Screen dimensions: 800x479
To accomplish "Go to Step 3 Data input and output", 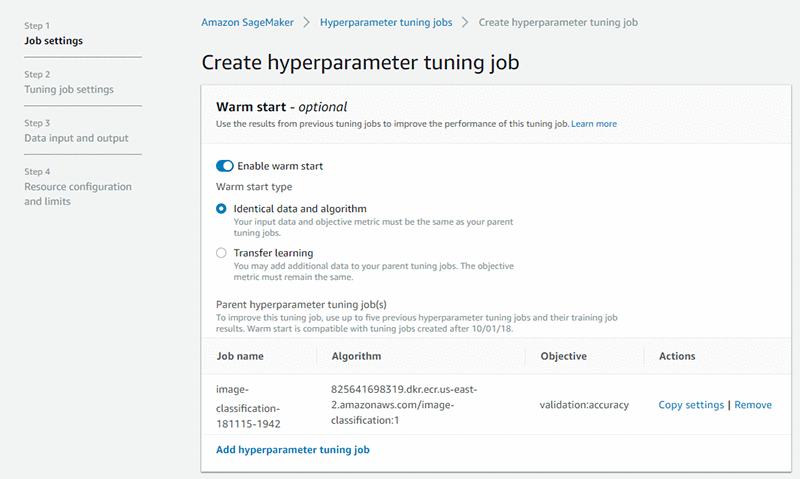I will 77,131.
